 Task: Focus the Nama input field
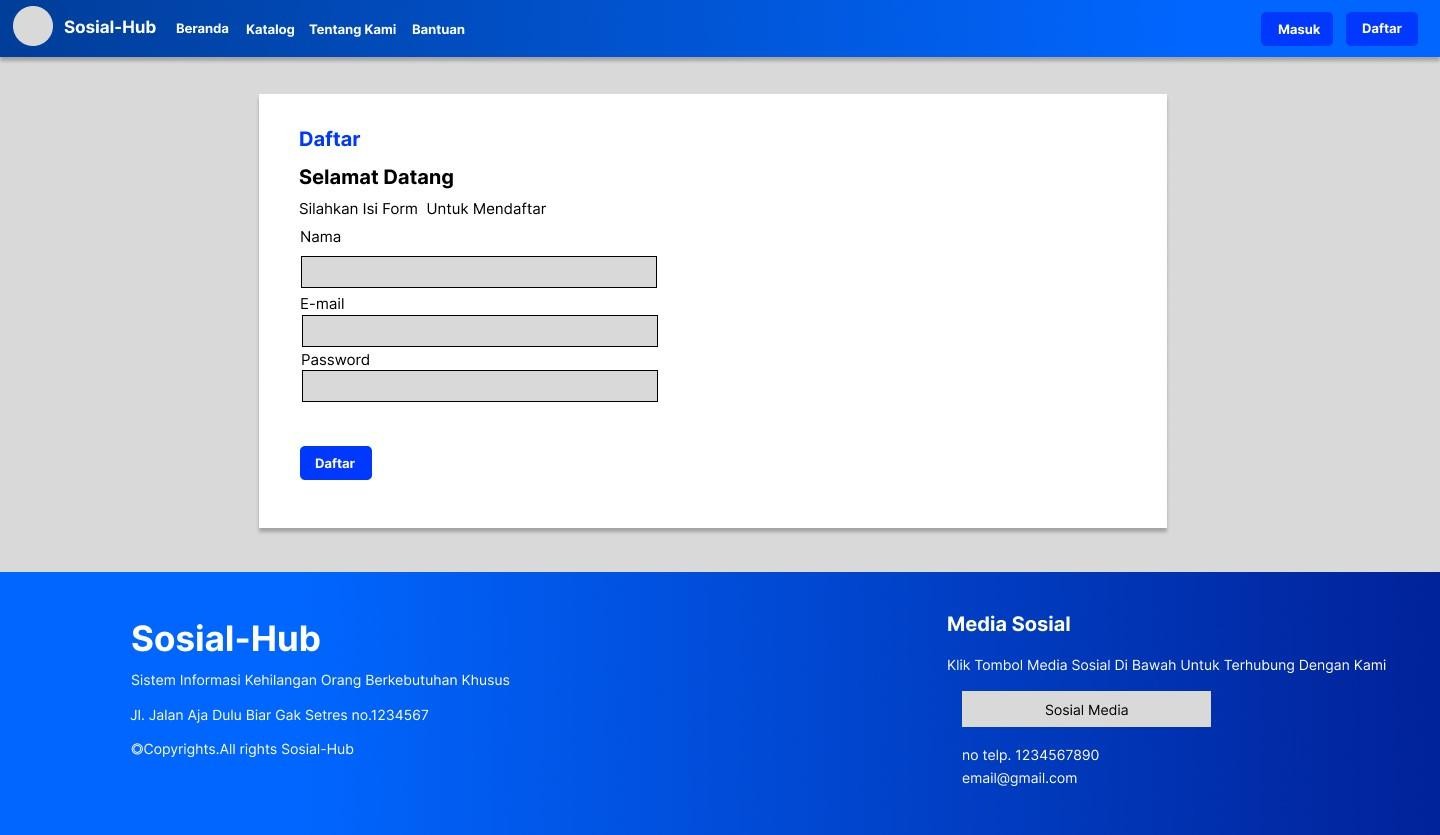click(478, 272)
